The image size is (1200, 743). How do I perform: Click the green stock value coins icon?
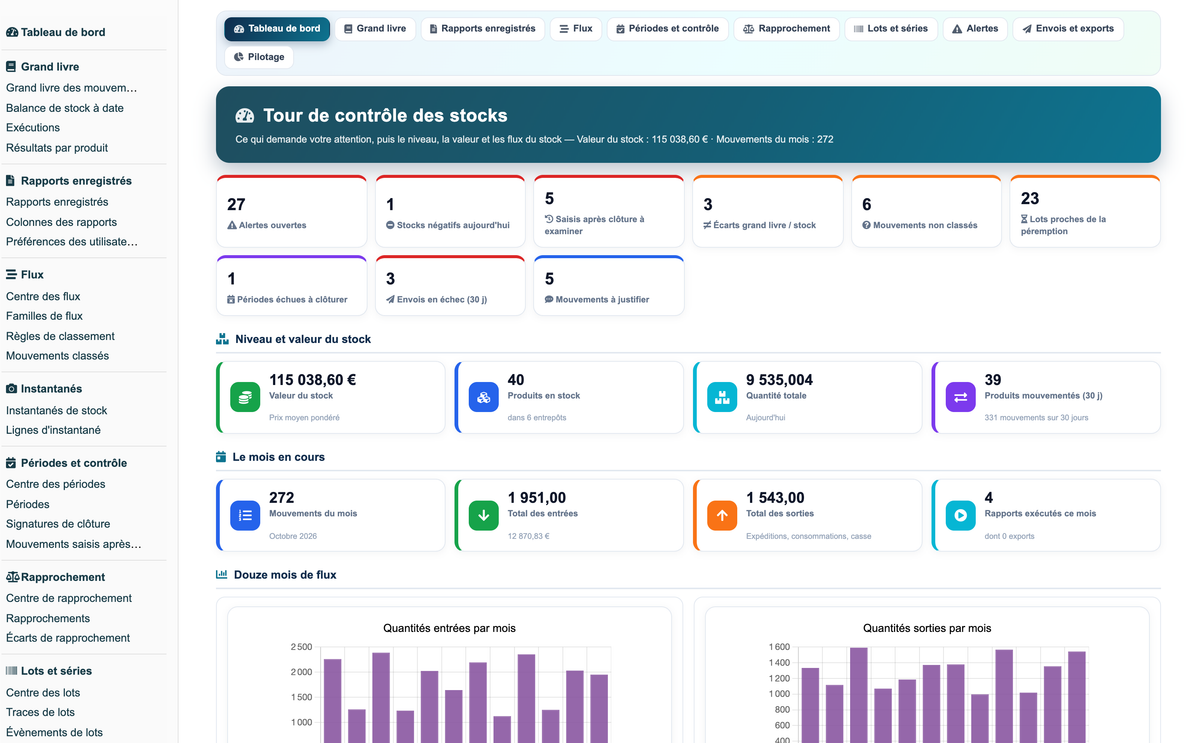pyautogui.click(x=245, y=397)
